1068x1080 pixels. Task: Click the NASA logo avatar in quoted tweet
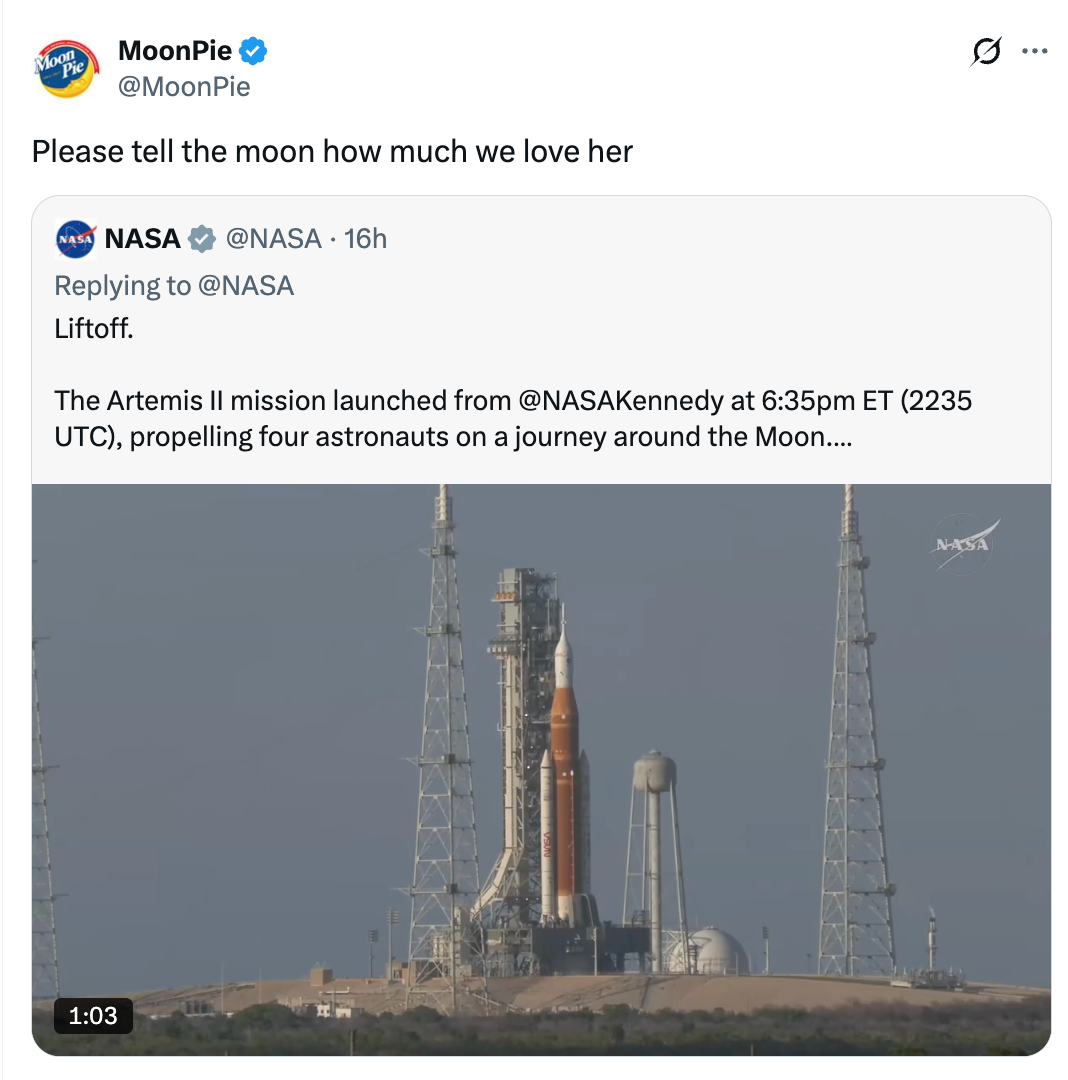[76, 239]
